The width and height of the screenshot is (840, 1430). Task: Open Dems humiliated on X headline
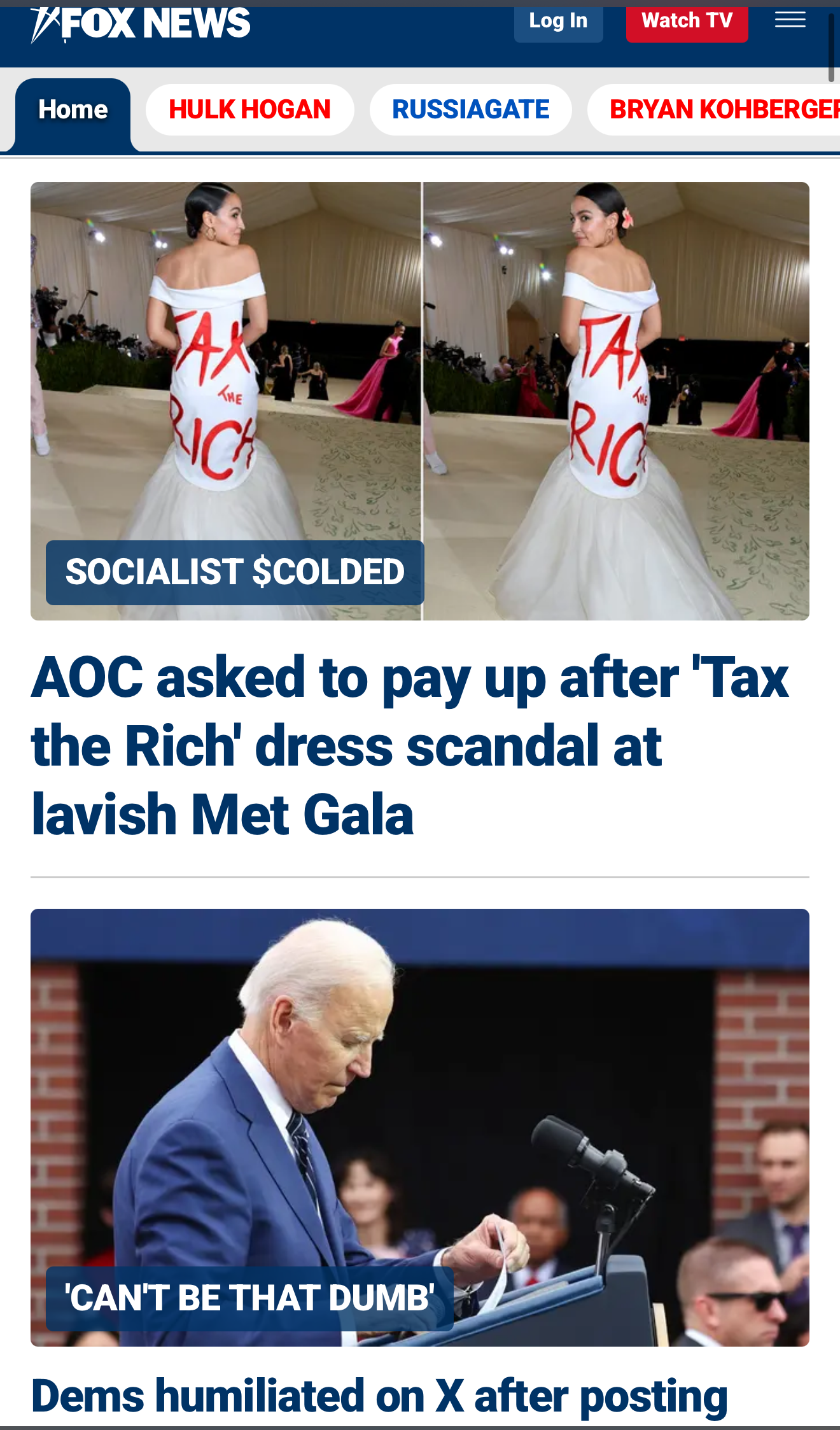[379, 1398]
